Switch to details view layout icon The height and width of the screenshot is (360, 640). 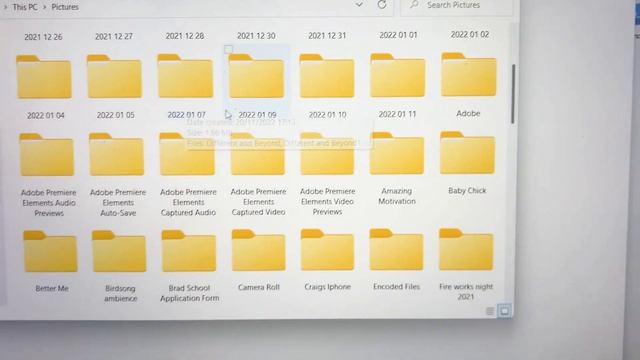(490, 311)
